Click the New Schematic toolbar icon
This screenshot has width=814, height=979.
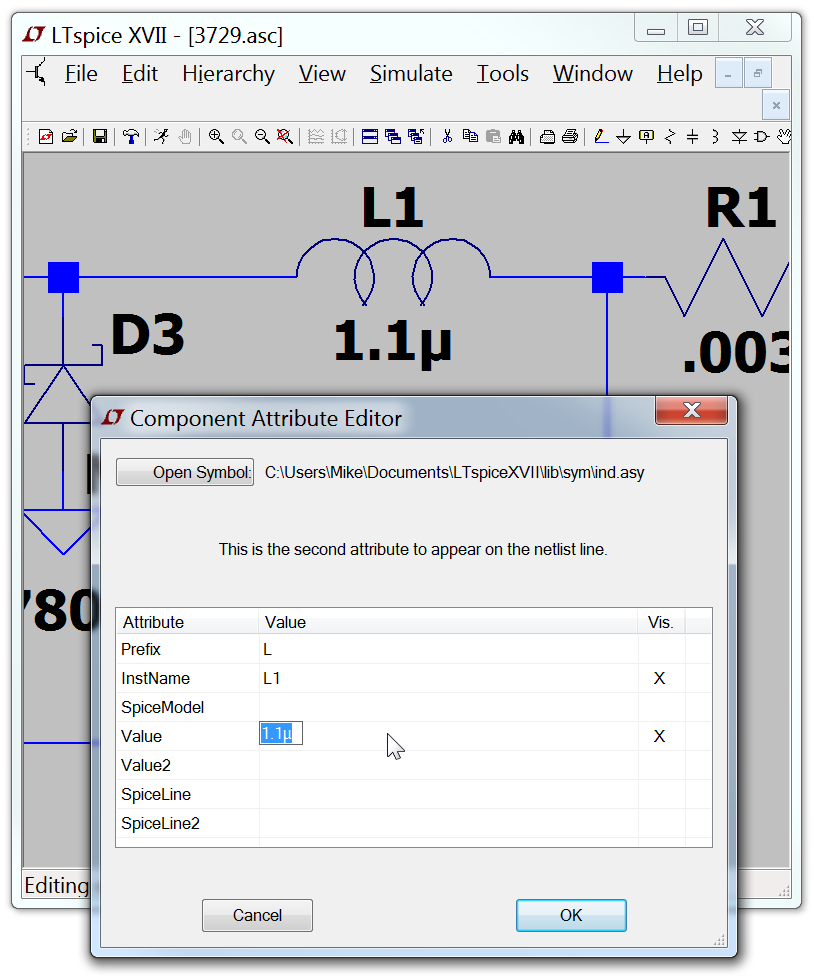[x=46, y=137]
